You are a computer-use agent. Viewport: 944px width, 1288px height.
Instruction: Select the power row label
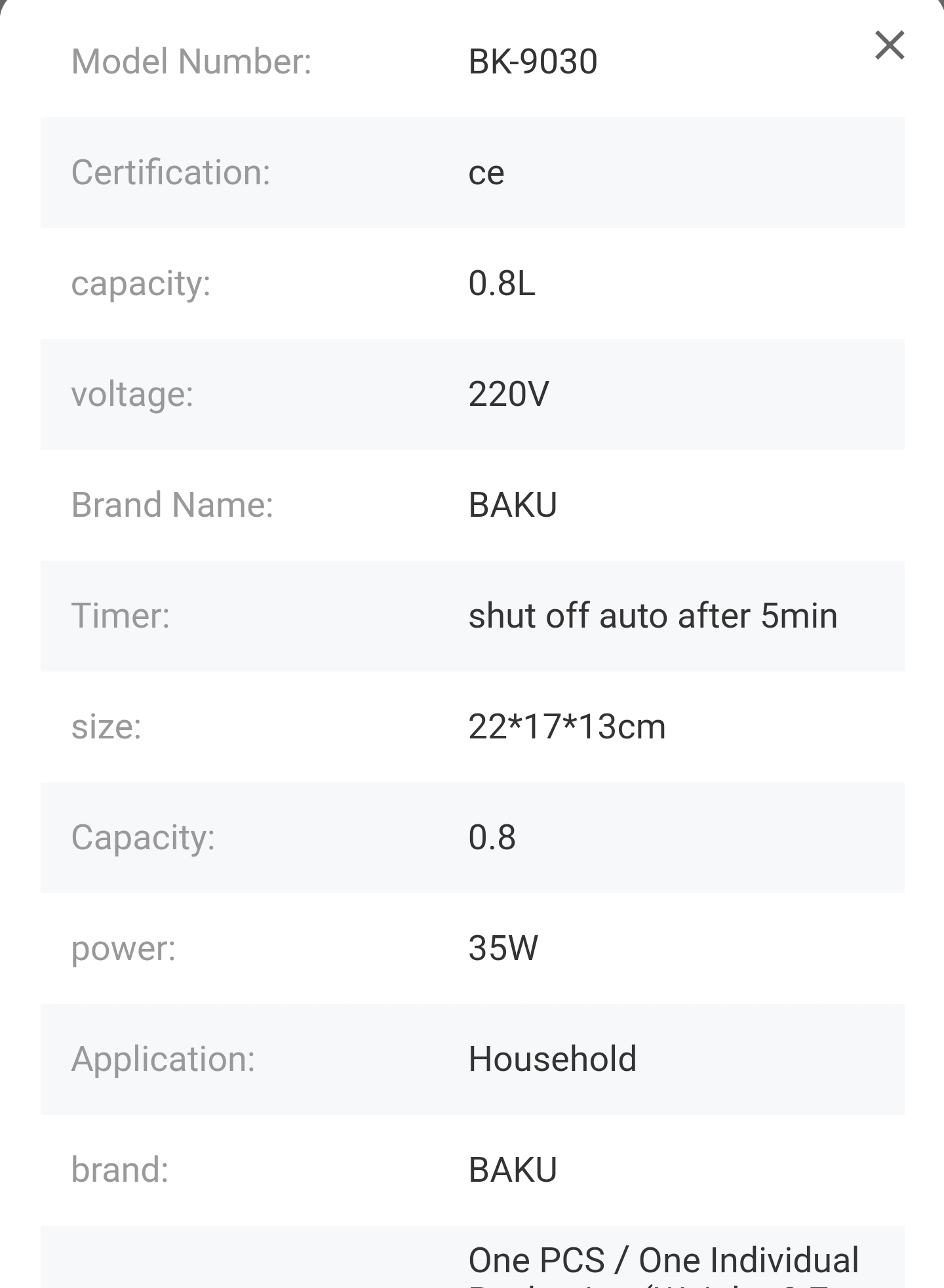[123, 948]
